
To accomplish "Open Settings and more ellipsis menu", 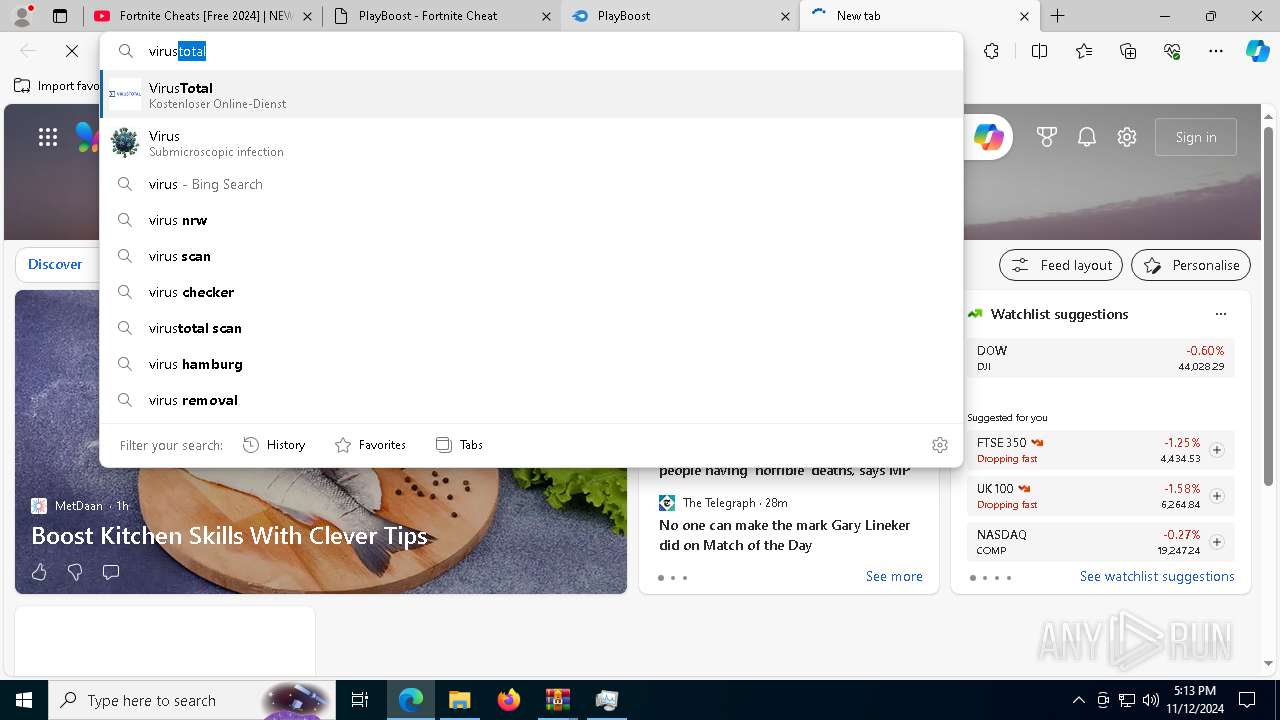I will (1216, 51).
